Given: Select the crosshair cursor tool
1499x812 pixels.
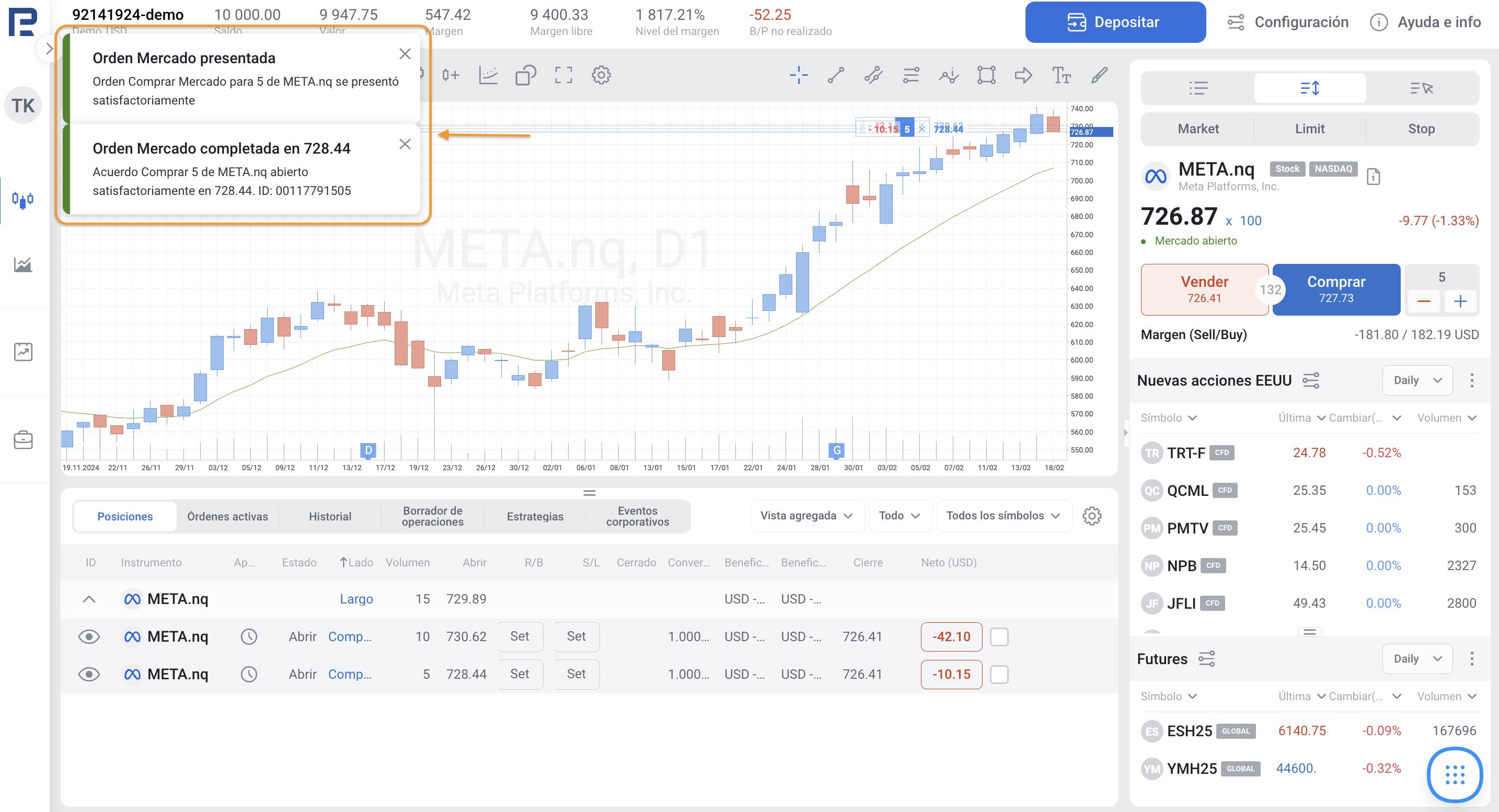Looking at the screenshot, I should click(799, 75).
